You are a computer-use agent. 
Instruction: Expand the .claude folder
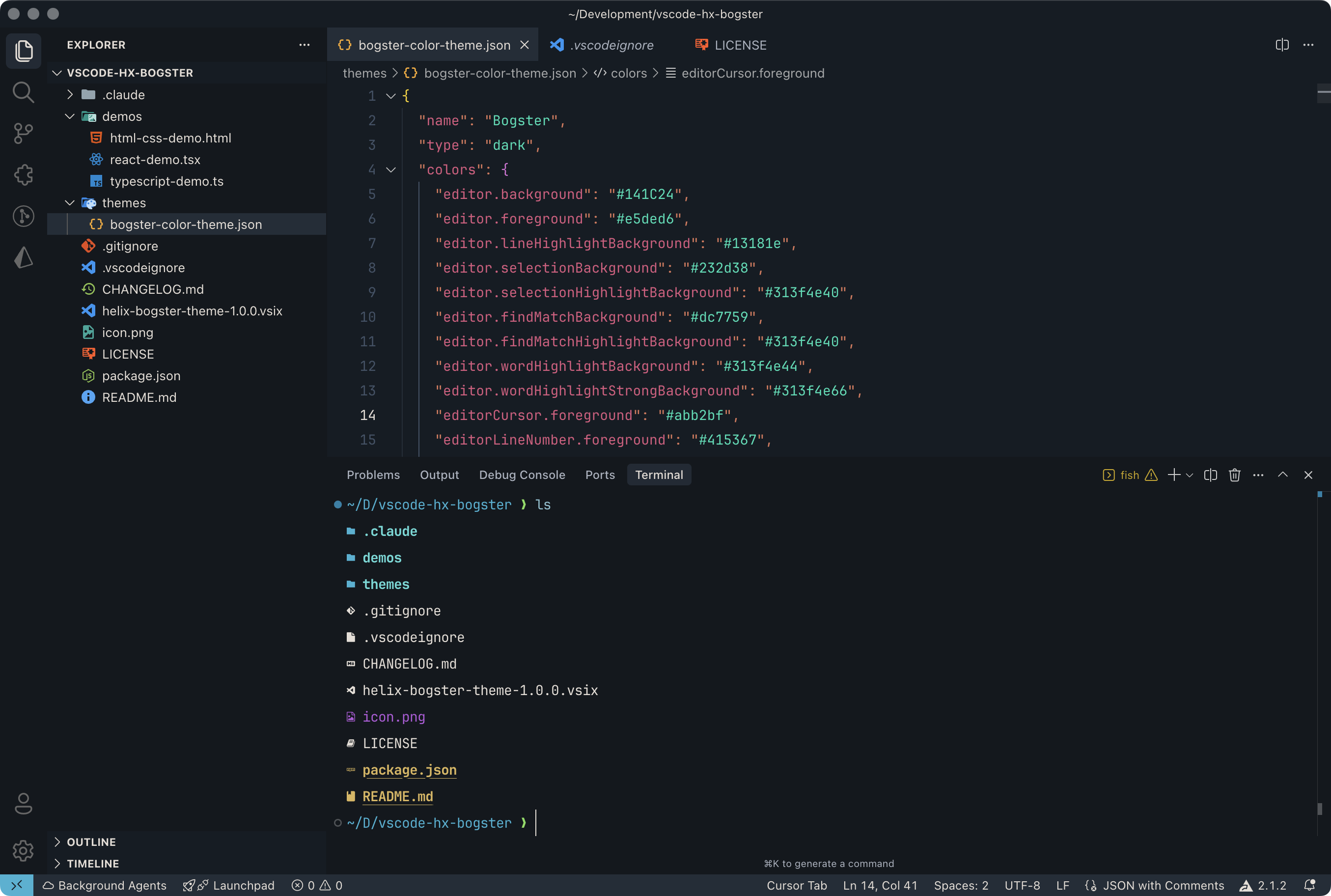[70, 95]
